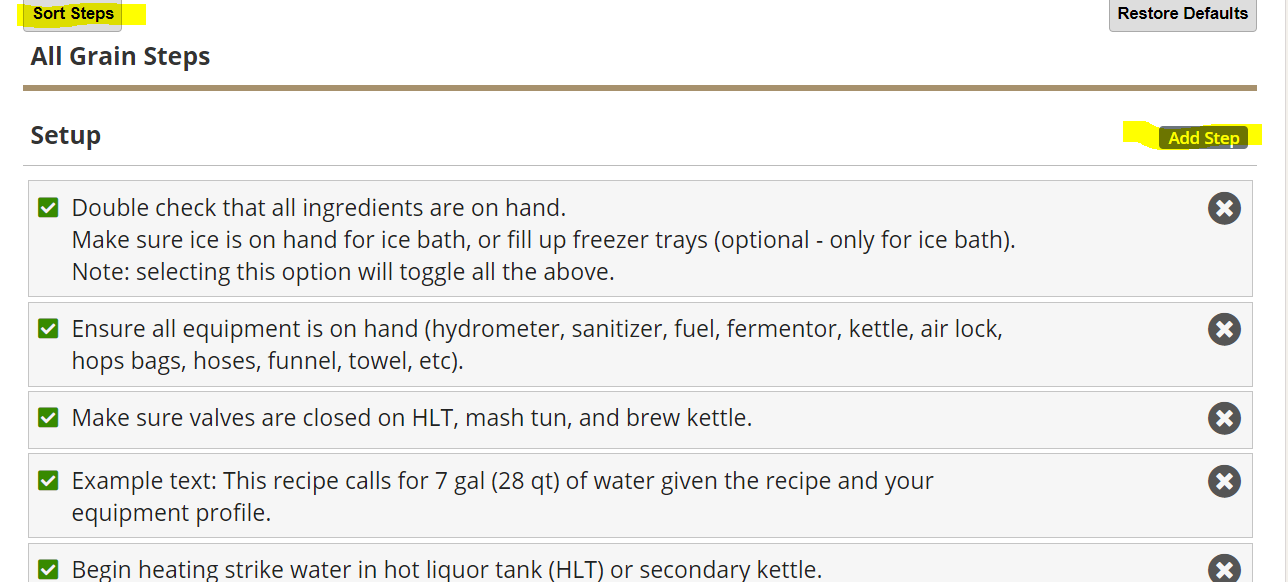
Task: Remove the 'Double check all ingredients' step
Action: pos(1224,208)
